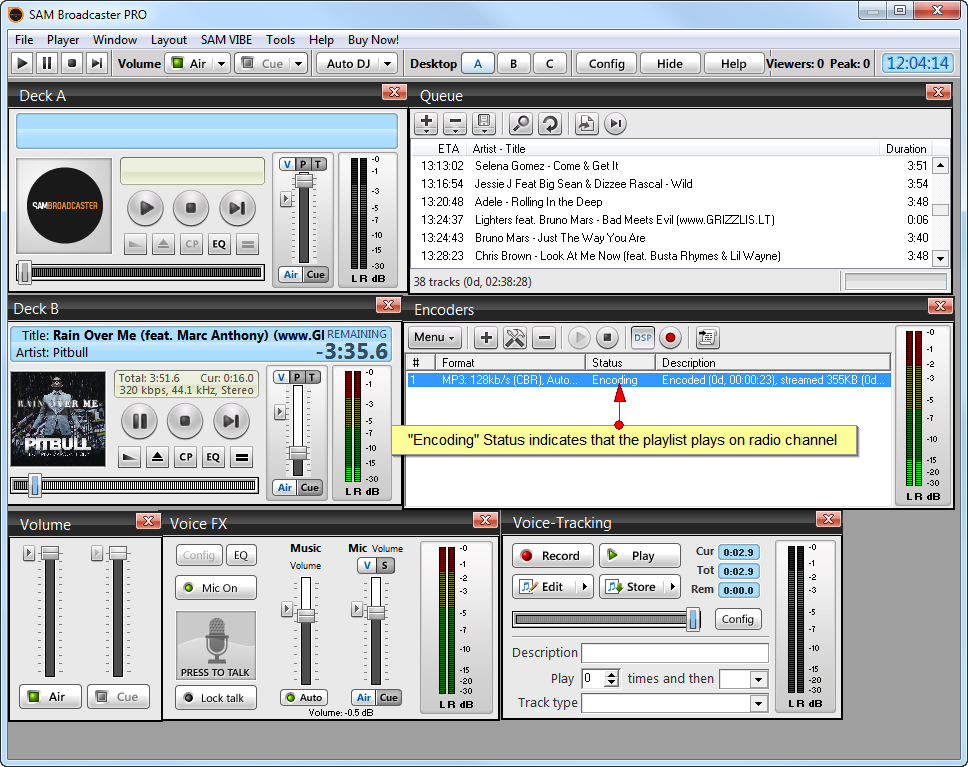968x767 pixels.
Task: Open the Encoders log view icon
Action: (707, 337)
